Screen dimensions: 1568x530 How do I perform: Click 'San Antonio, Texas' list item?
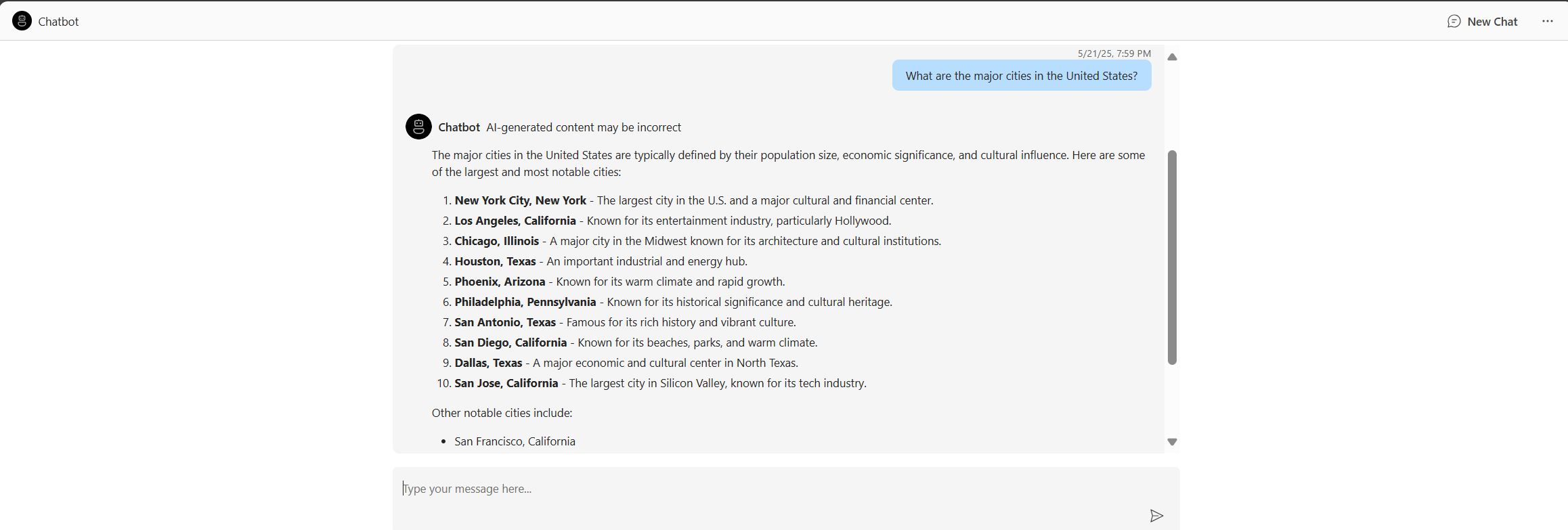(626, 322)
